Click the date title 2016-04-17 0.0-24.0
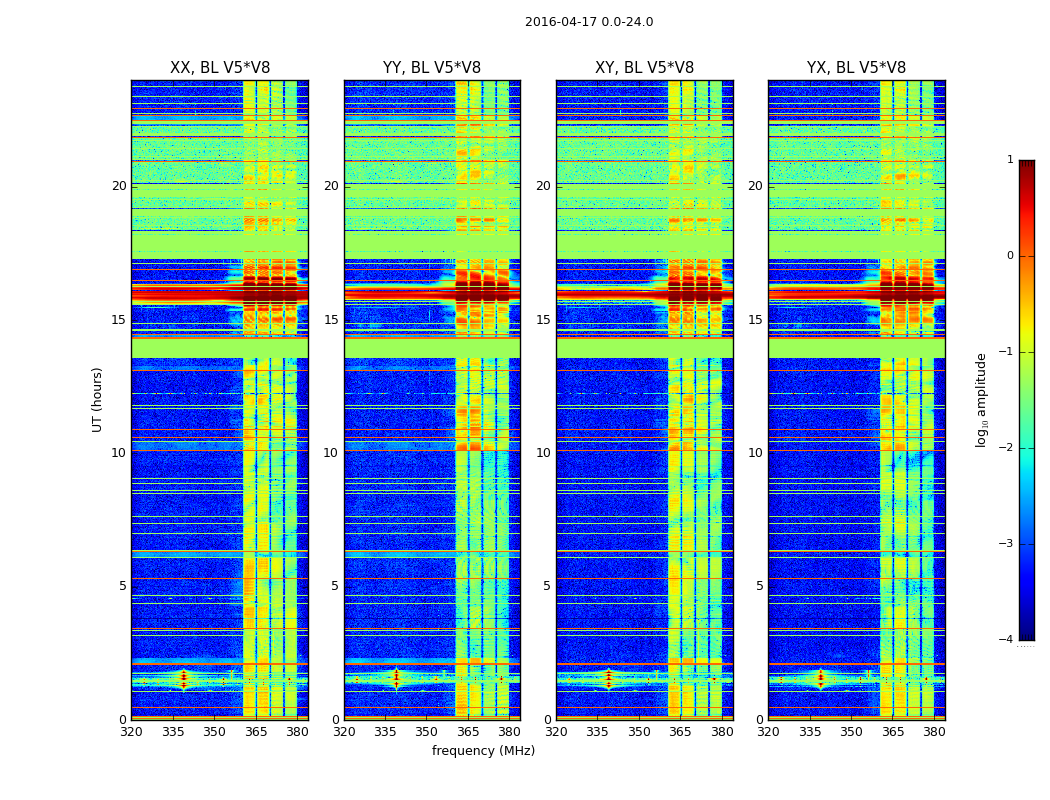 click(589, 22)
